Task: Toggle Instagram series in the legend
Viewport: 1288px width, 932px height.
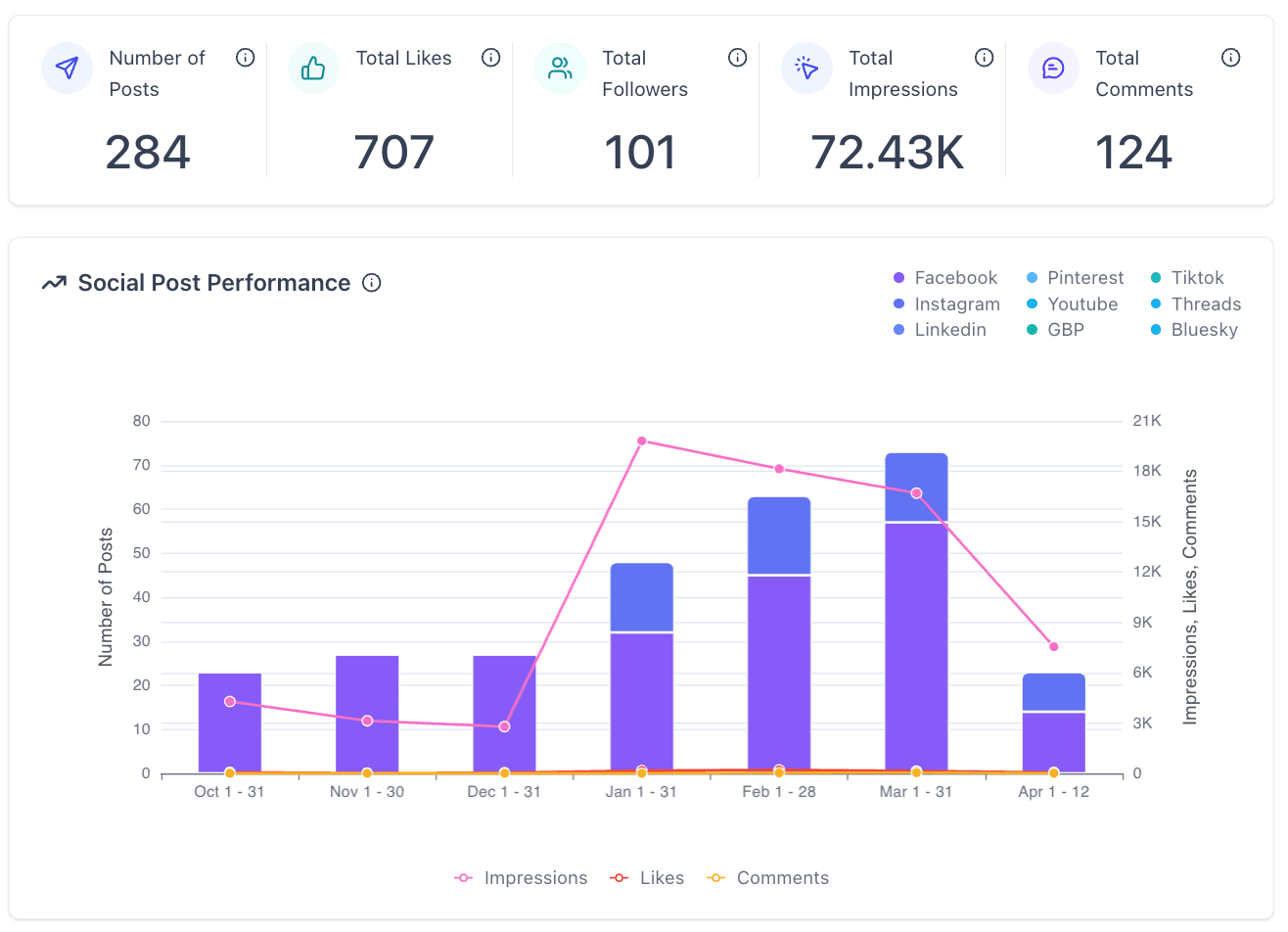Action: (946, 304)
